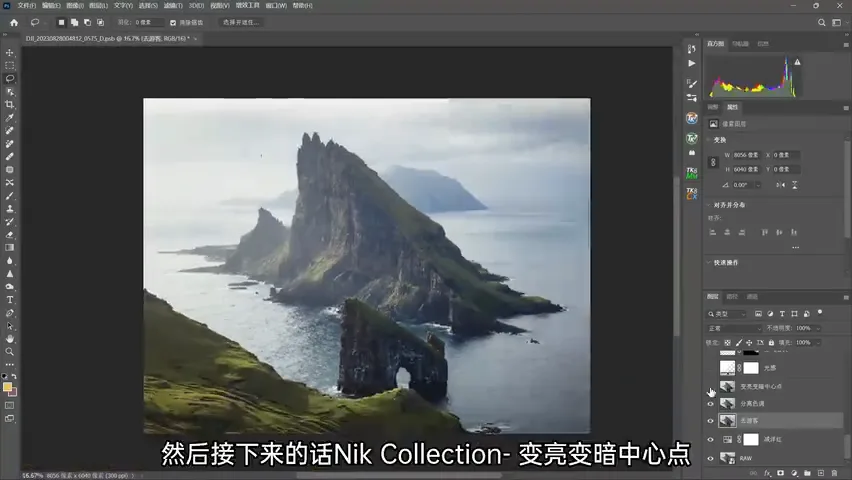Select the Eraser tool

coord(10,235)
